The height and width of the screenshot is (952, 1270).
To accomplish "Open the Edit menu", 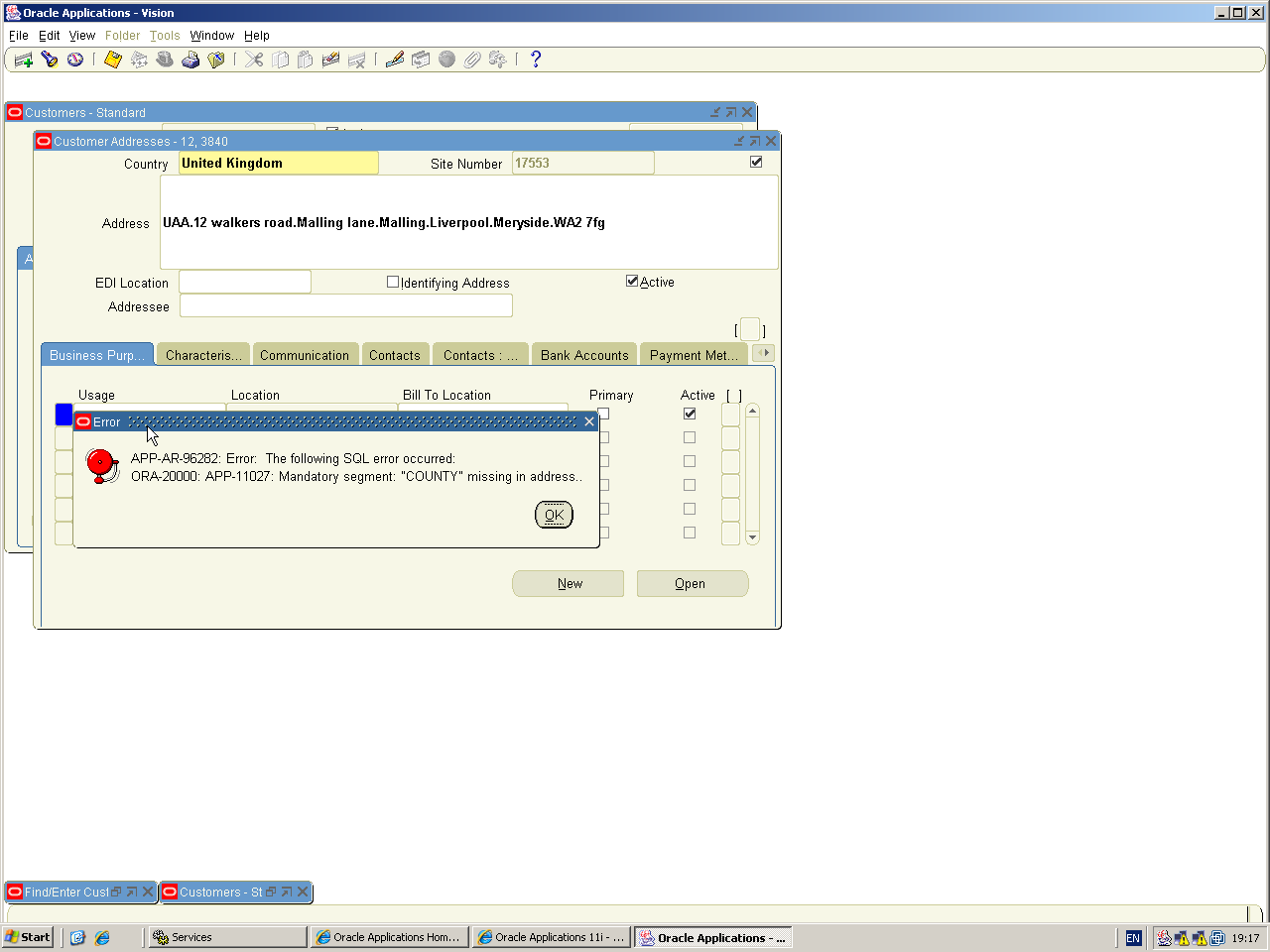I will (x=50, y=36).
